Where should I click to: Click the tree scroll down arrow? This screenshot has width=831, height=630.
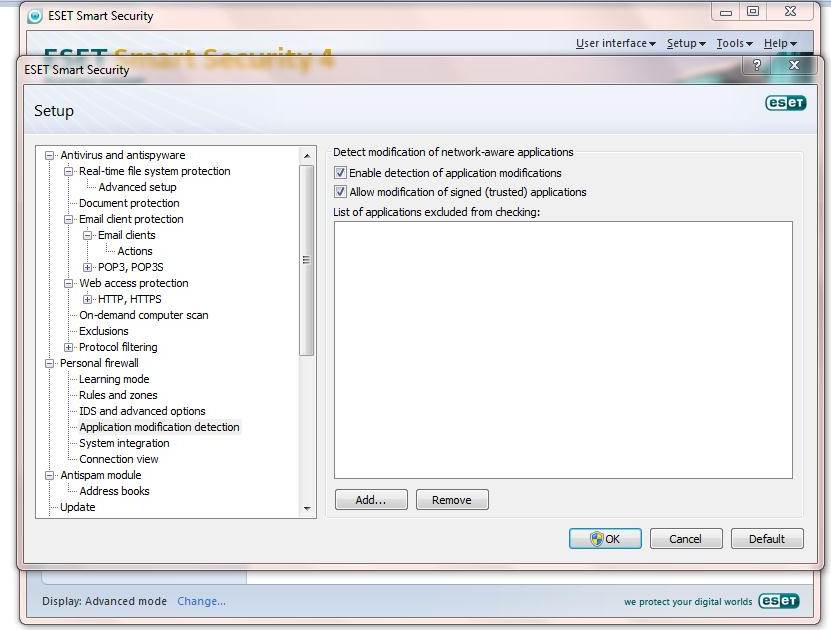click(307, 509)
